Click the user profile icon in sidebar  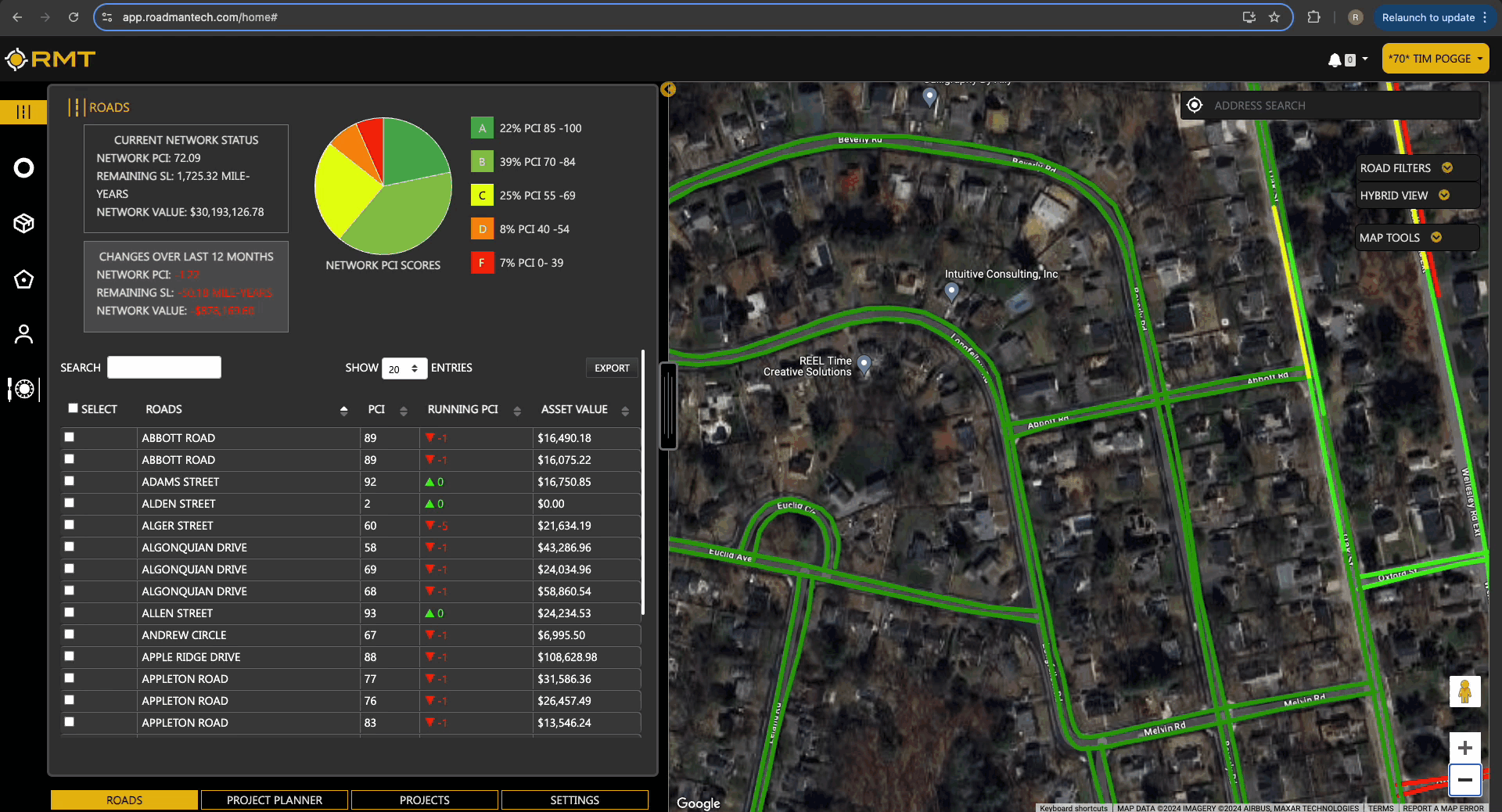[x=23, y=334]
